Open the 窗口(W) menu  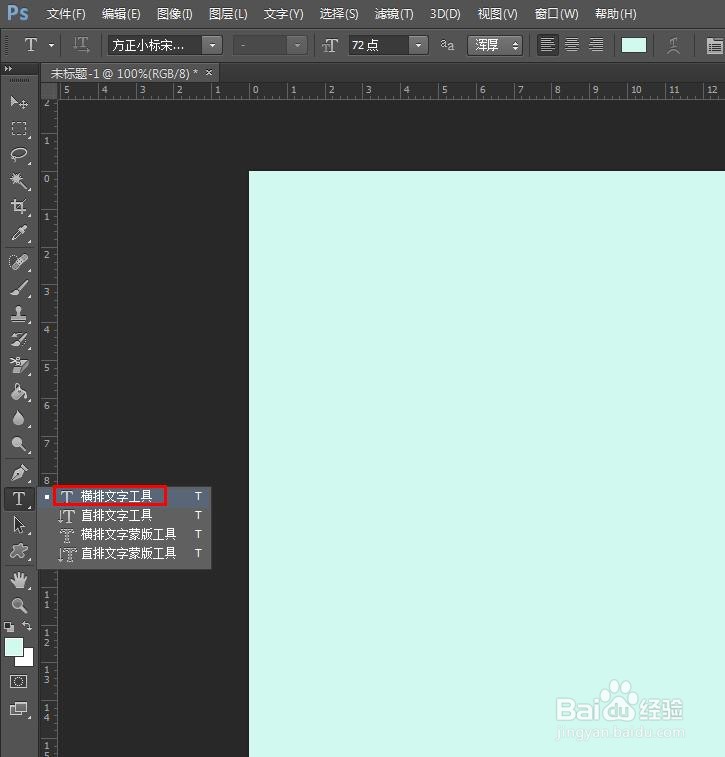(556, 14)
